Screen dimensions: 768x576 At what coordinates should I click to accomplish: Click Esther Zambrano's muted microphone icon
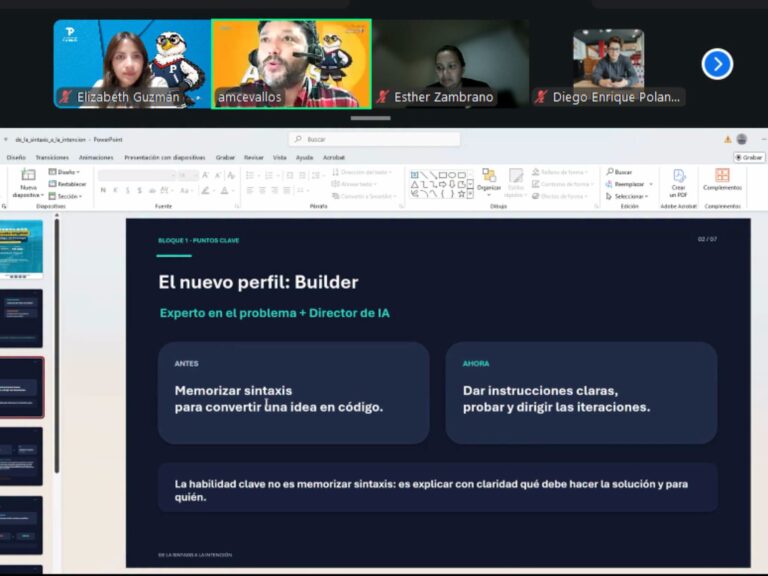(382, 96)
